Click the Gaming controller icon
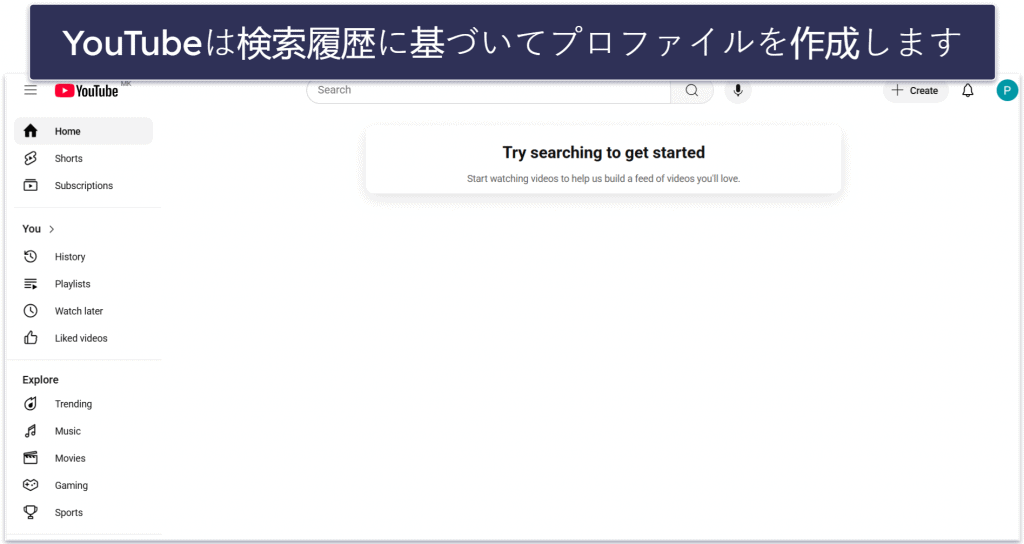Viewport: 1024px width, 544px height. tap(31, 485)
